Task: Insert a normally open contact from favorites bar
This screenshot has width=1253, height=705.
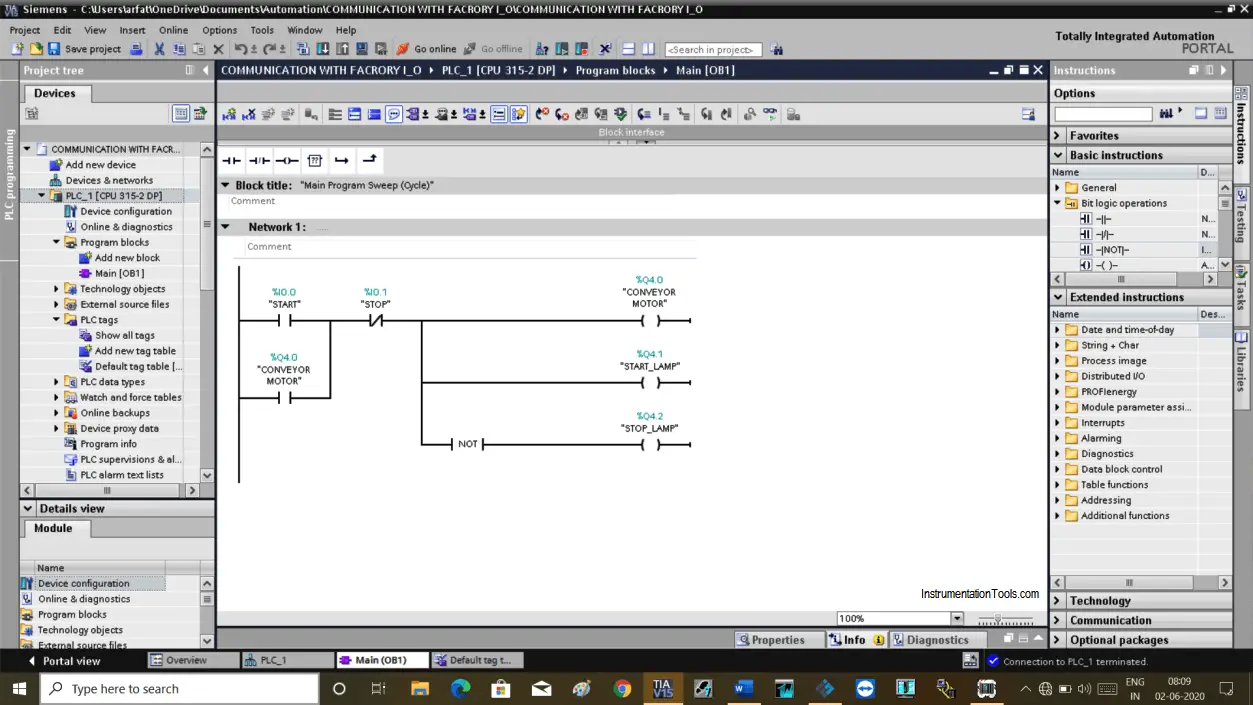Action: coord(232,160)
